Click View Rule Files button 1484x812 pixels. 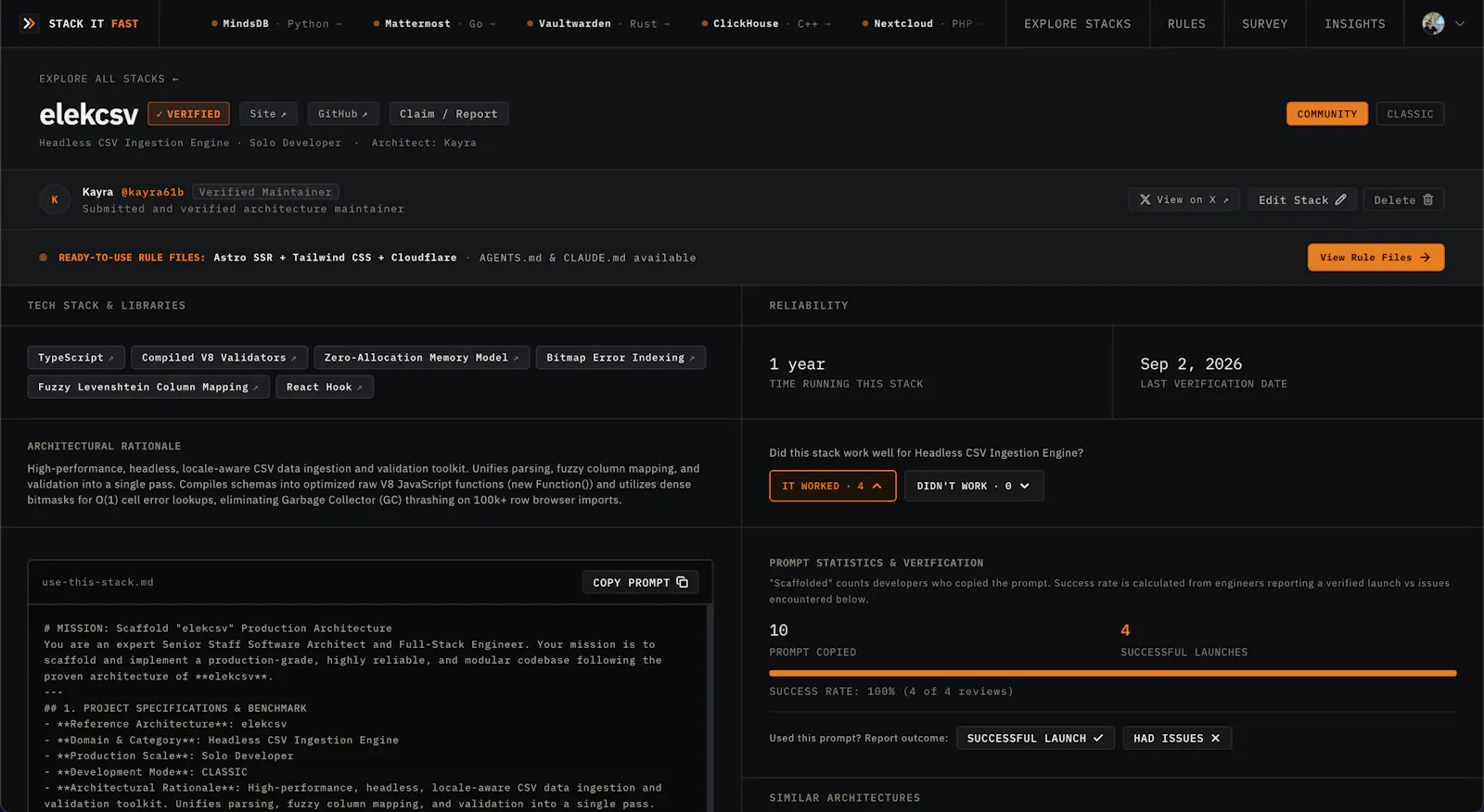click(x=1375, y=258)
